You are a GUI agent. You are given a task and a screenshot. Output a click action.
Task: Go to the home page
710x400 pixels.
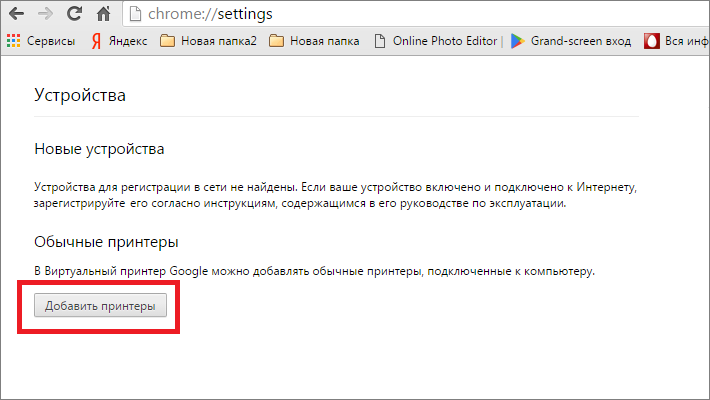click(x=103, y=15)
